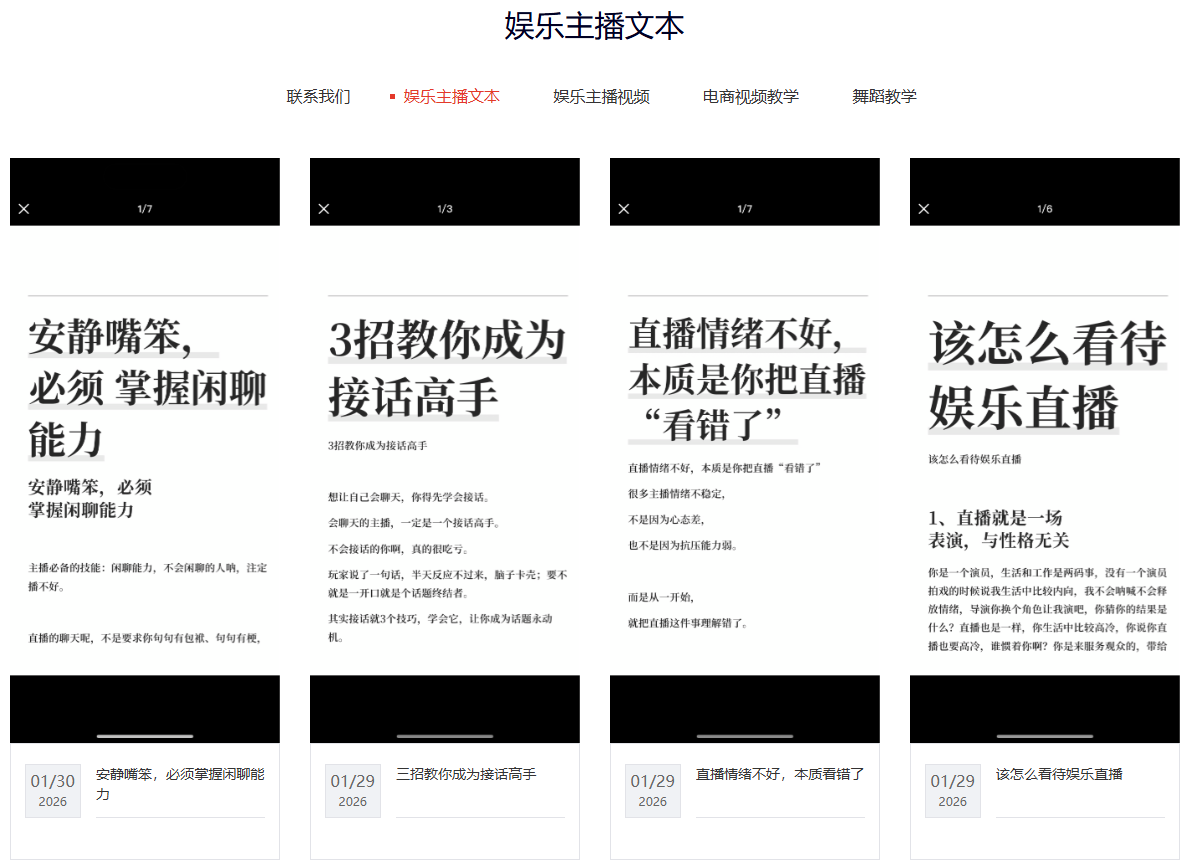This screenshot has height=868, width=1193.
Task: Open the 联系我们 navigation tab
Action: point(318,97)
